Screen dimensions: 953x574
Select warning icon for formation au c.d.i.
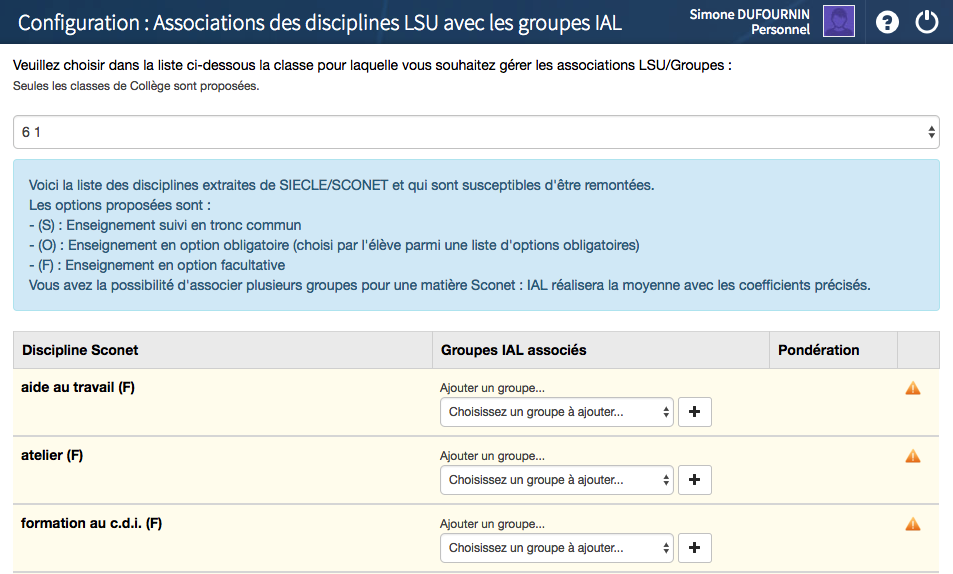pyautogui.click(x=912, y=524)
